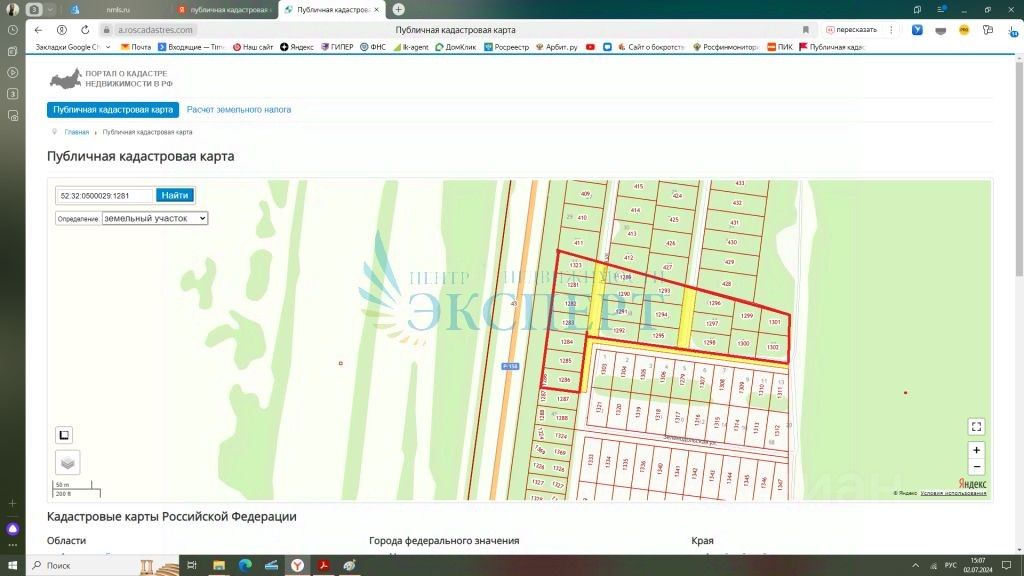Open Яндекс bookmark
The height and width of the screenshot is (576, 1024).
(x=296, y=47)
